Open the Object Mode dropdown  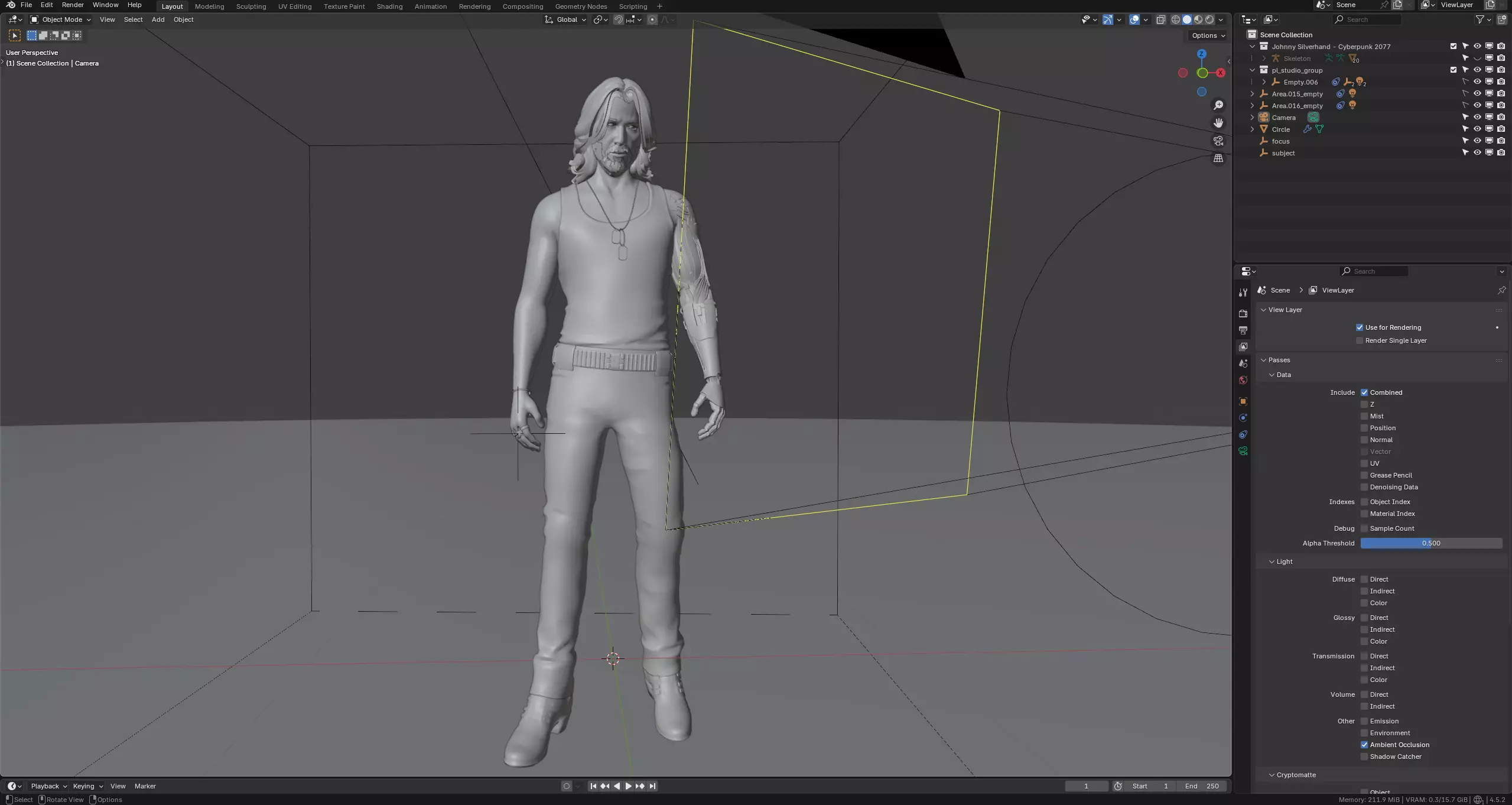coord(60,20)
